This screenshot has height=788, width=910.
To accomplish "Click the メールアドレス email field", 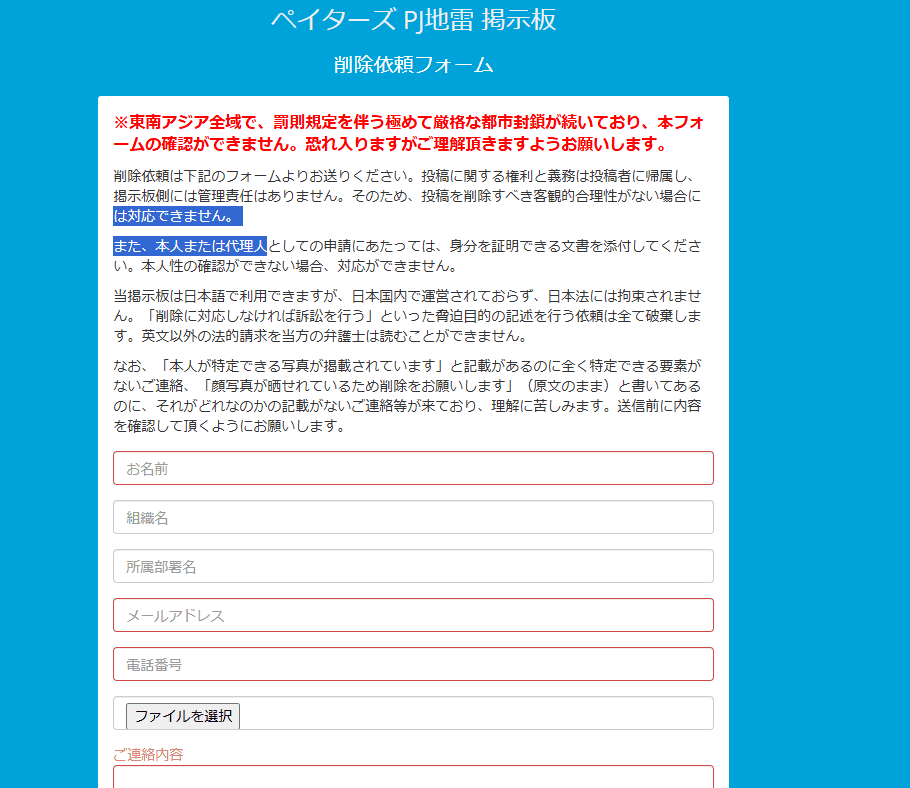I will (413, 615).
